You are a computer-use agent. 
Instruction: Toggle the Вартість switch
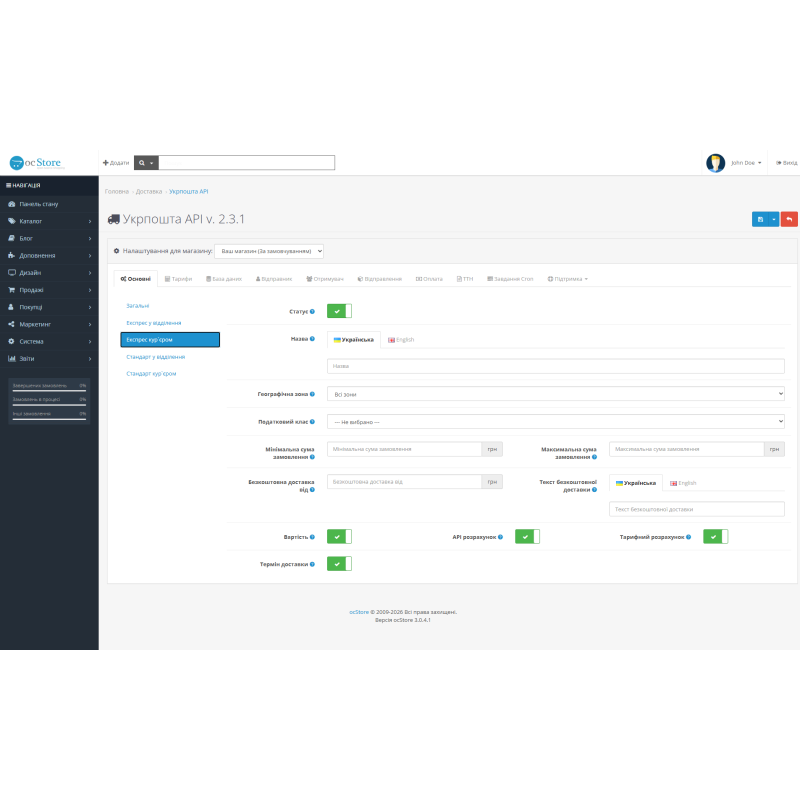339,536
